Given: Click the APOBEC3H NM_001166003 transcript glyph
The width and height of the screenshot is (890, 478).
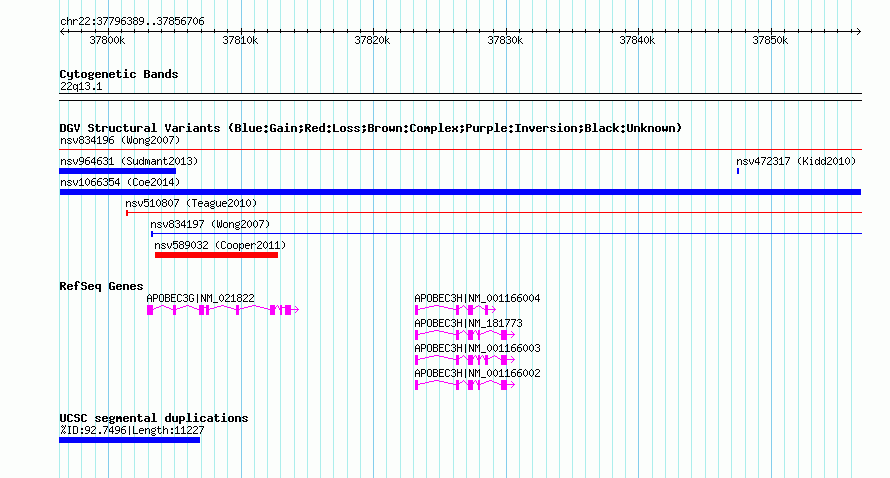Looking at the screenshot, I should (x=465, y=359).
